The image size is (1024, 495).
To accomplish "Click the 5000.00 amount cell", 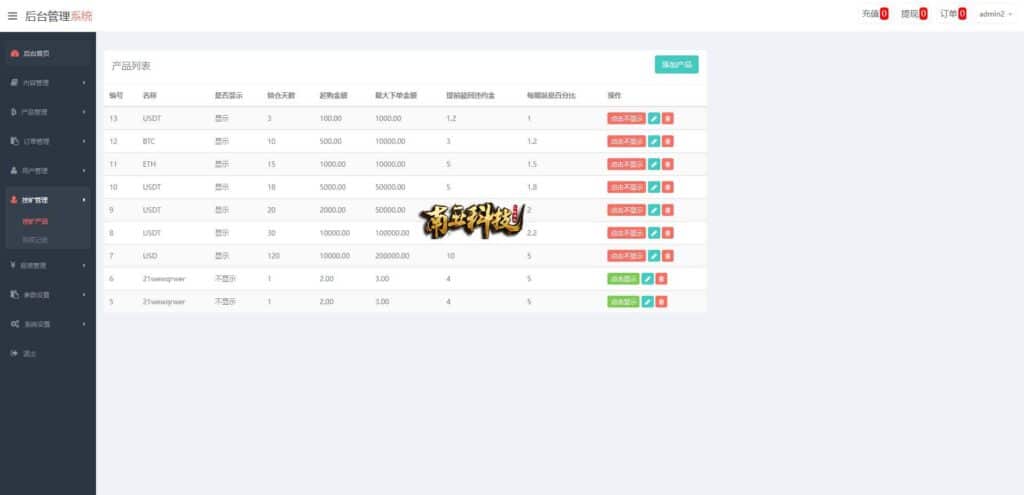I will click(332, 187).
